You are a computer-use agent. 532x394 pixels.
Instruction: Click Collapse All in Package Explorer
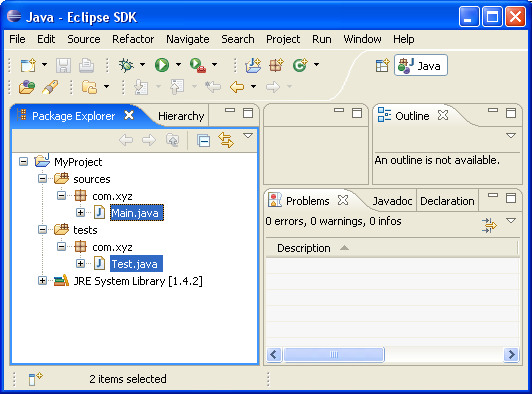204,140
